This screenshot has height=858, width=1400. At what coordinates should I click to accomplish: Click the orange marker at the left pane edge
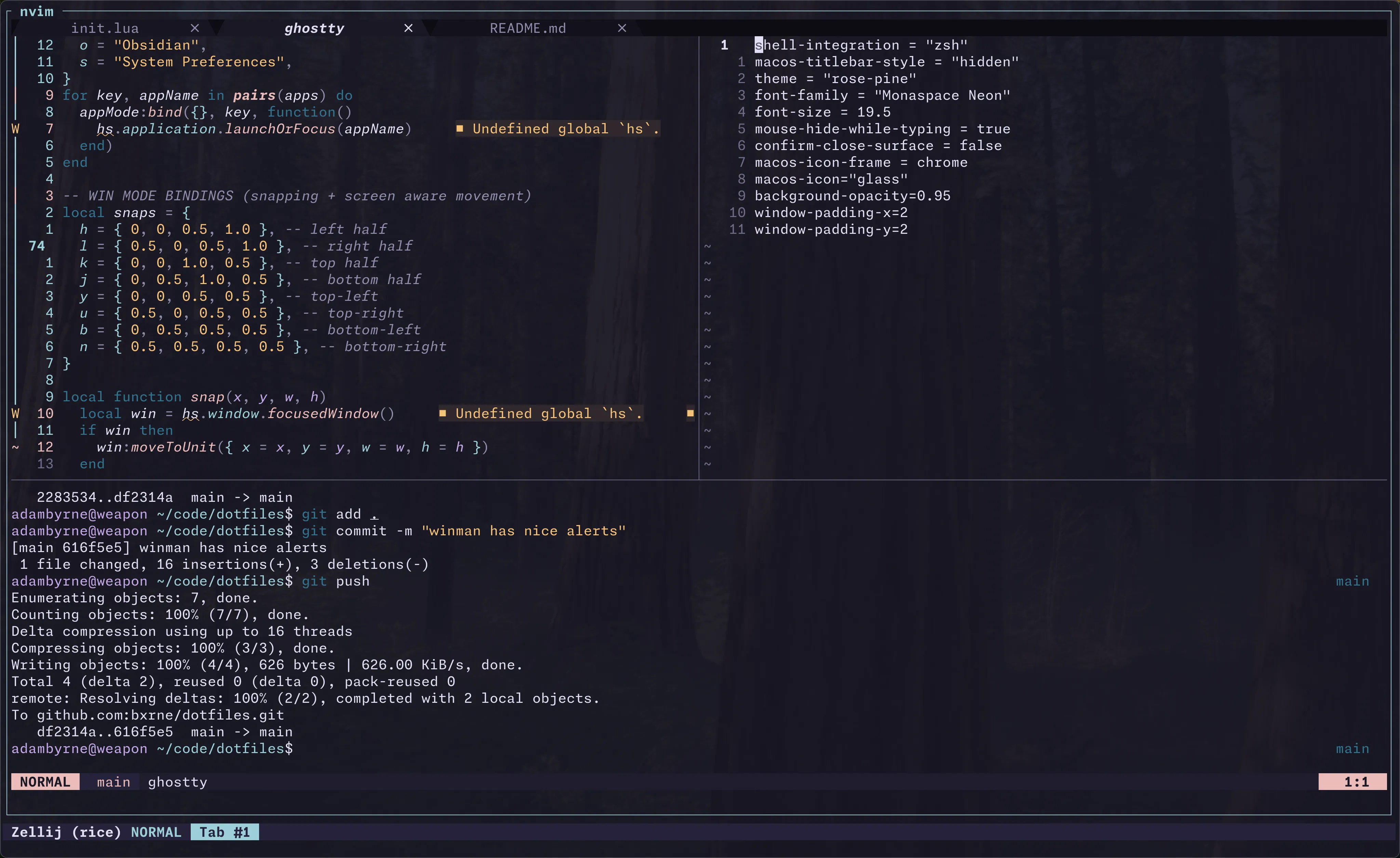pos(690,414)
